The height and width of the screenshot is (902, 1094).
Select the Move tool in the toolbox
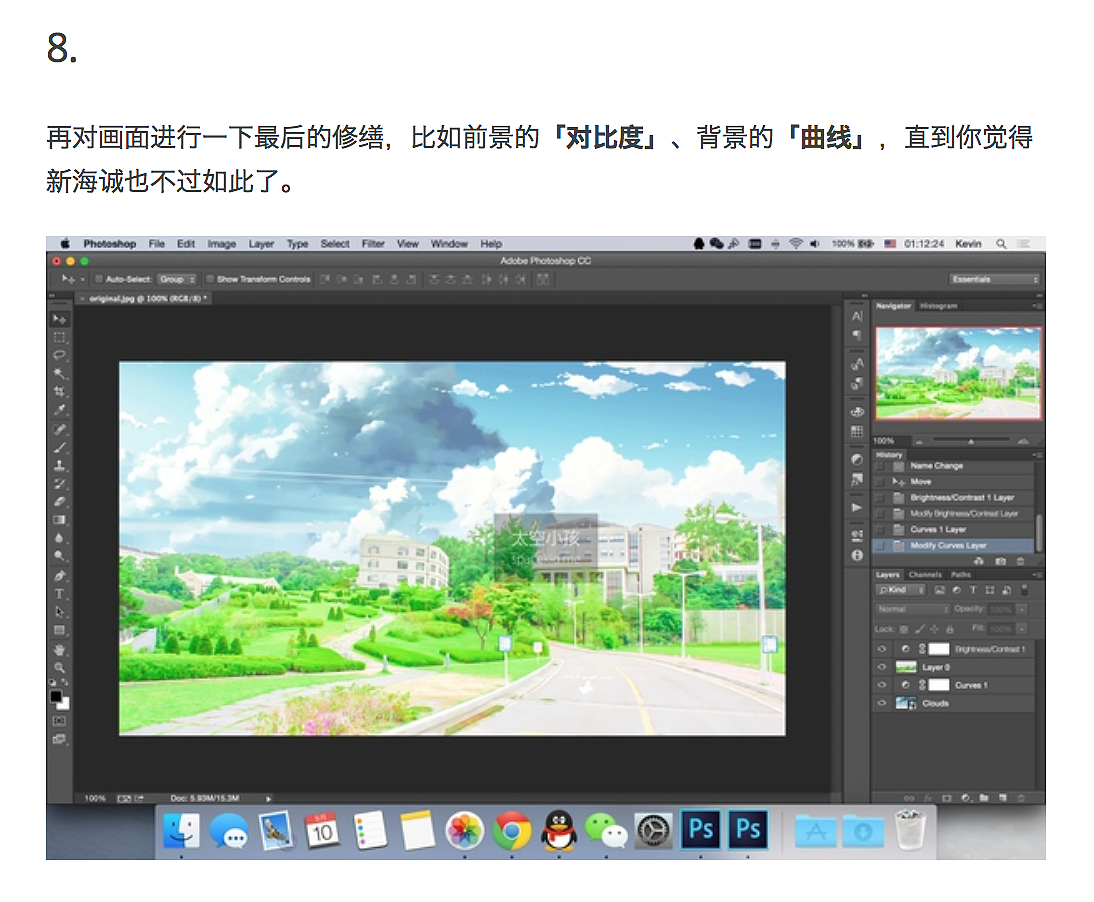click(x=59, y=319)
